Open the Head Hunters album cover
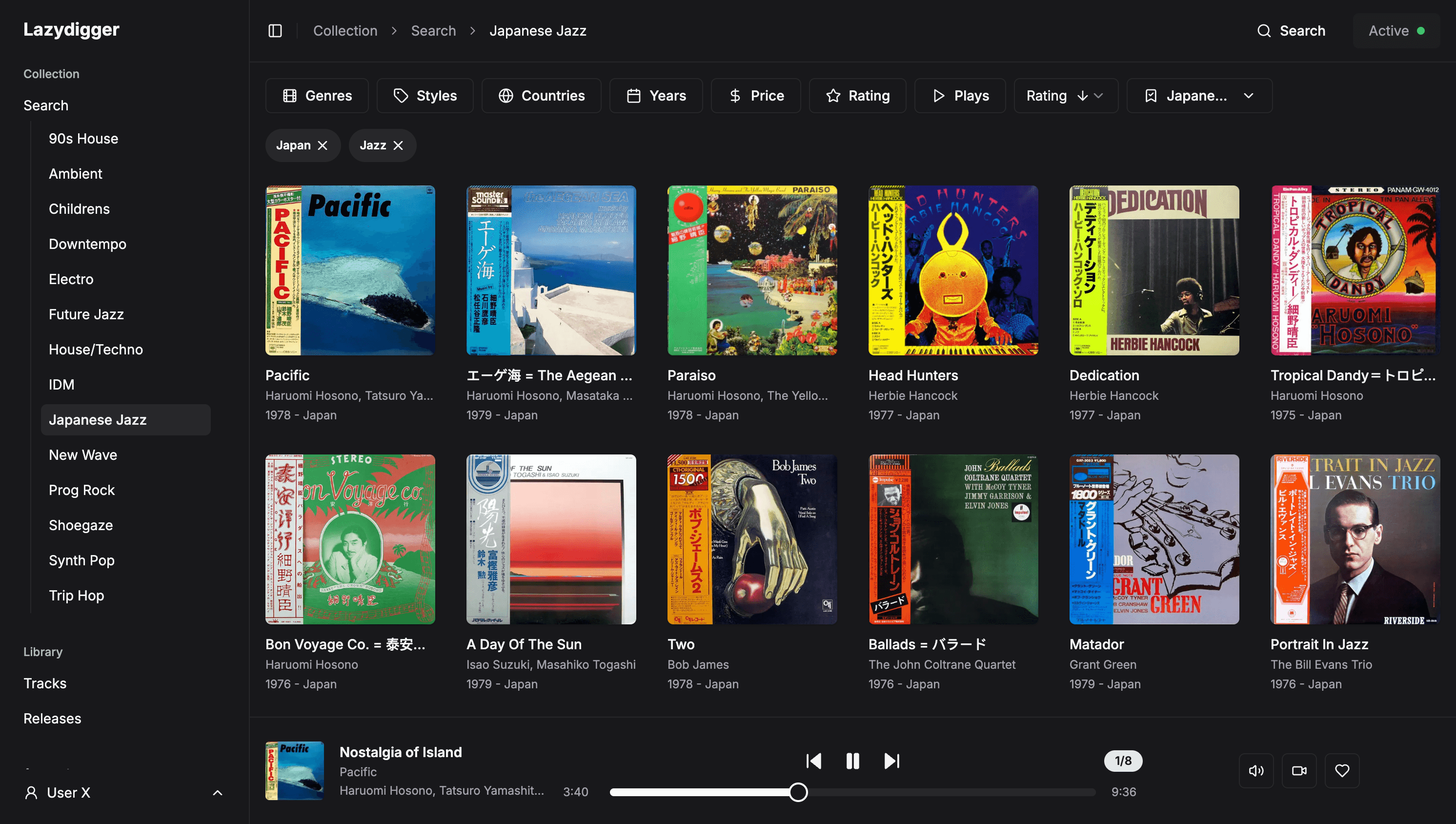 click(953, 270)
